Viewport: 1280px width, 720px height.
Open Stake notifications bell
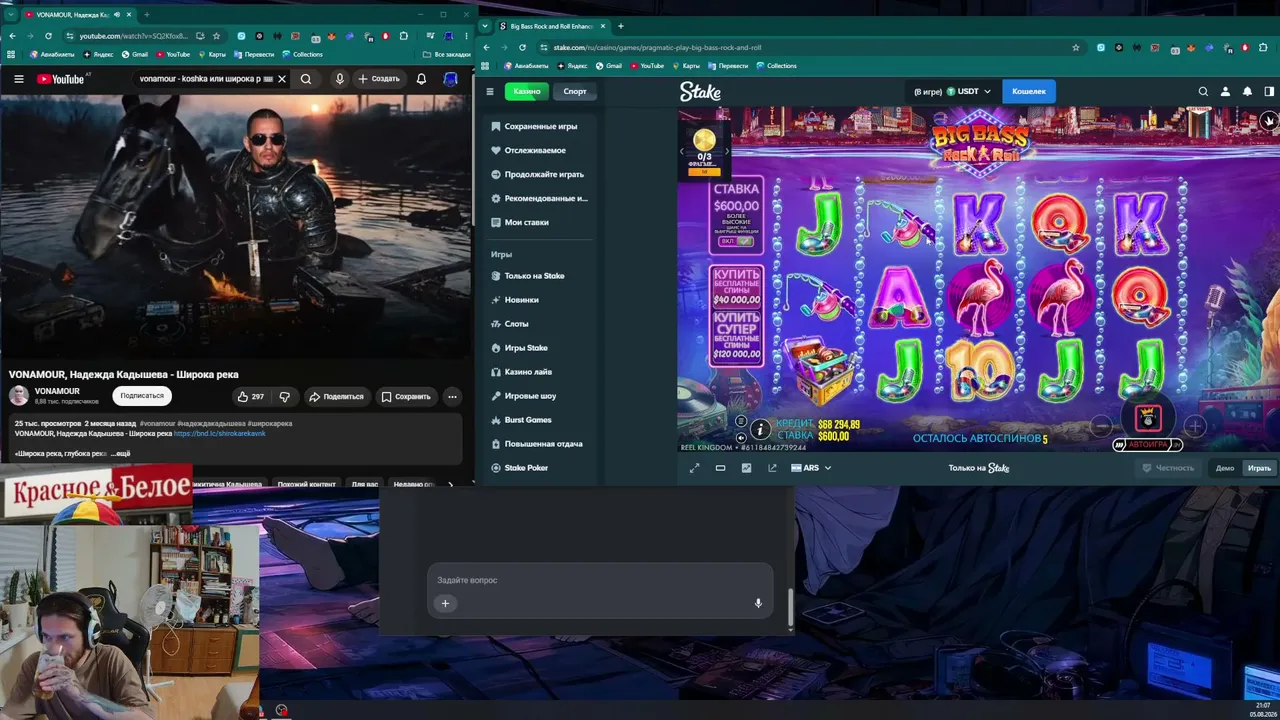coord(1247,91)
